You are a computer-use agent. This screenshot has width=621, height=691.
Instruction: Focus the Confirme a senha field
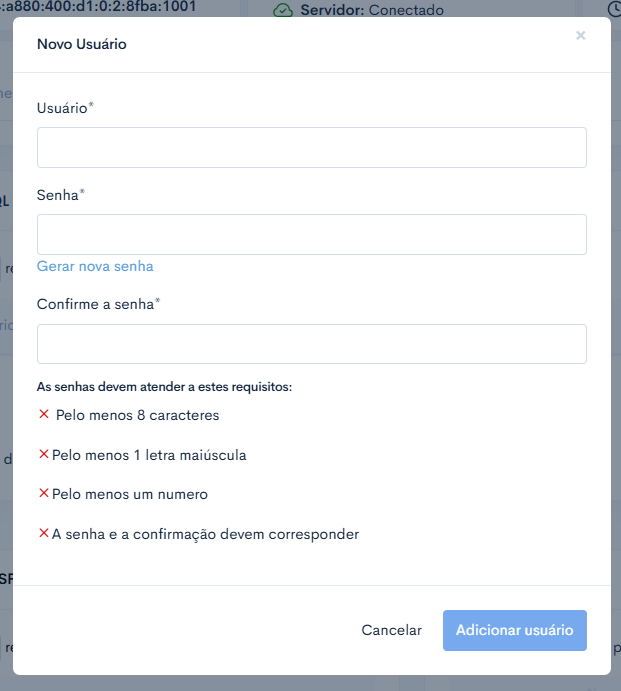[312, 344]
